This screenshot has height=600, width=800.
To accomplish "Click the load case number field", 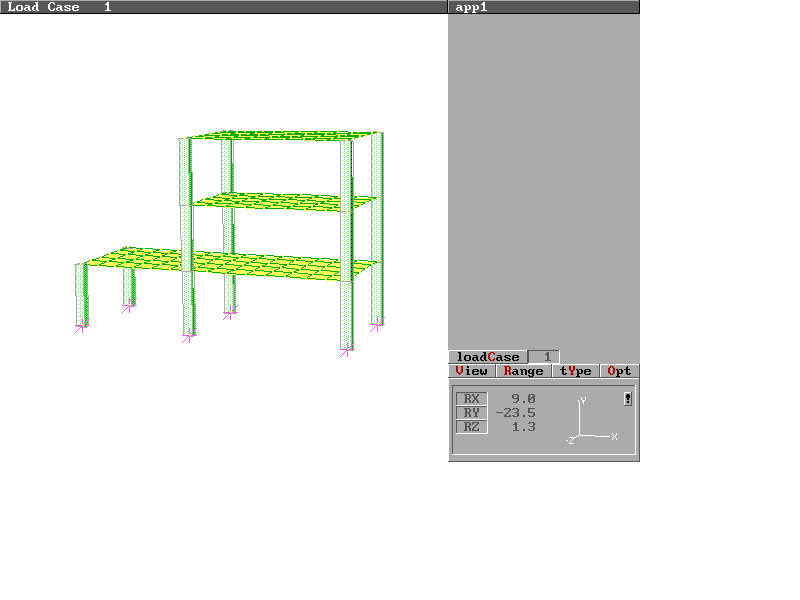I will pos(546,357).
